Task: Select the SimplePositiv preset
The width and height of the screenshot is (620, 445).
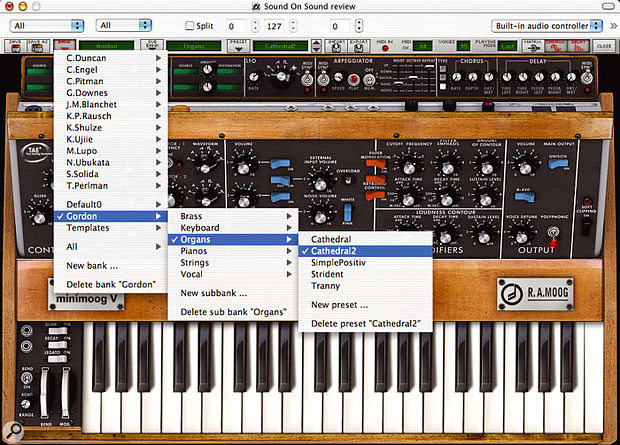Action: 365,263
